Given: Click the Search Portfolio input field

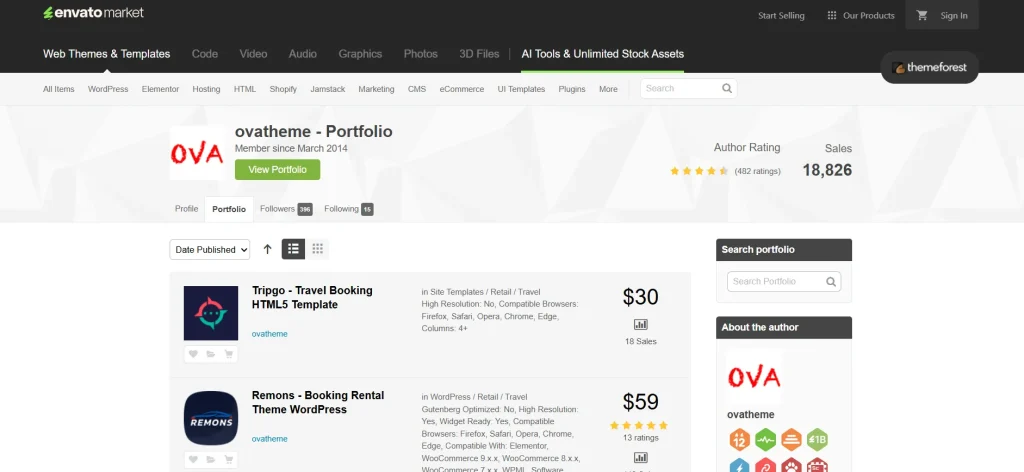Looking at the screenshot, I should click(776, 281).
